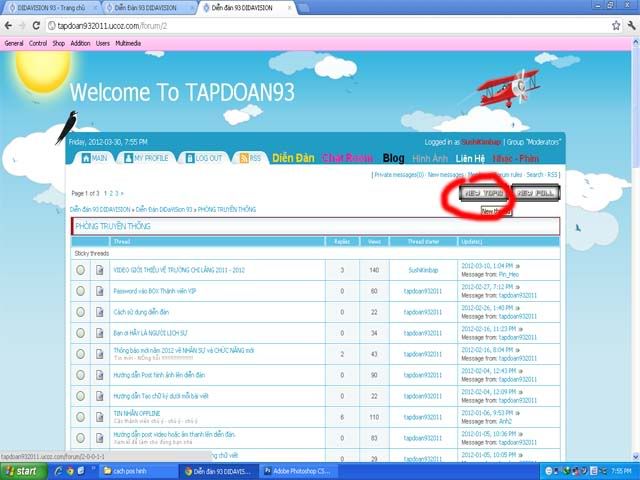
Task: Open the New messages link
Action: (446, 175)
